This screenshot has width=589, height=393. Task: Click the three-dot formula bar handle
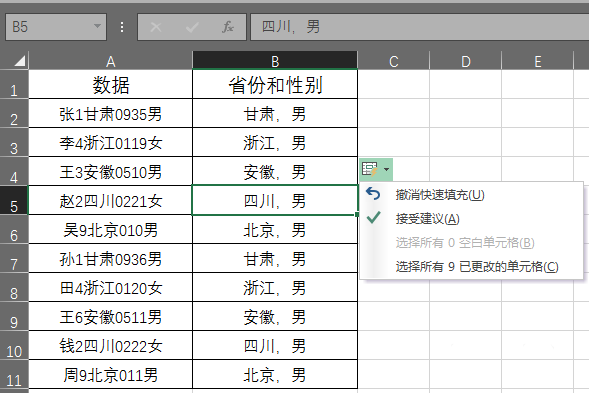pos(122,27)
